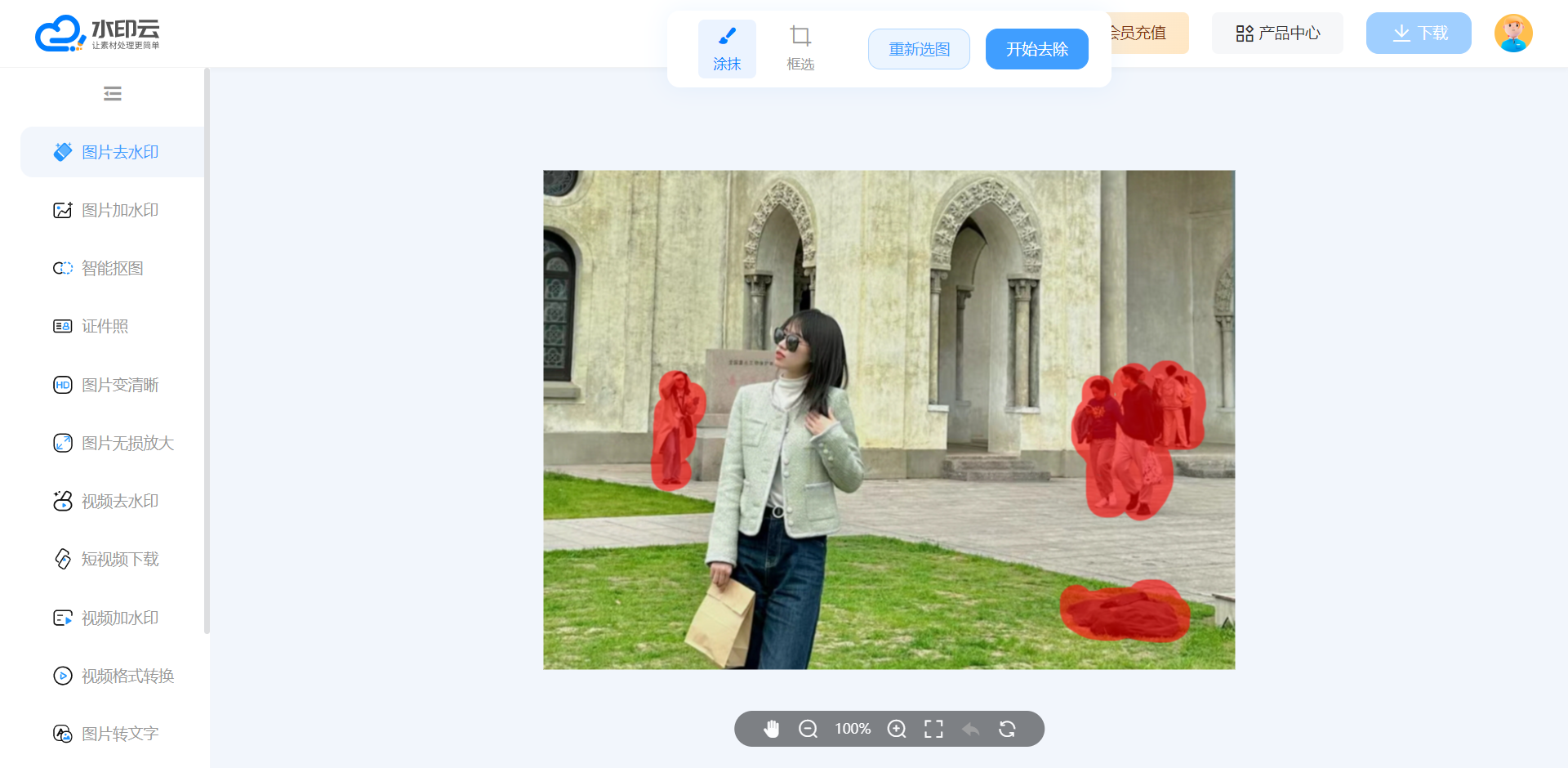This screenshot has height=768, width=1568.
Task: Select the 框选 crop selection tool
Action: pos(800,49)
